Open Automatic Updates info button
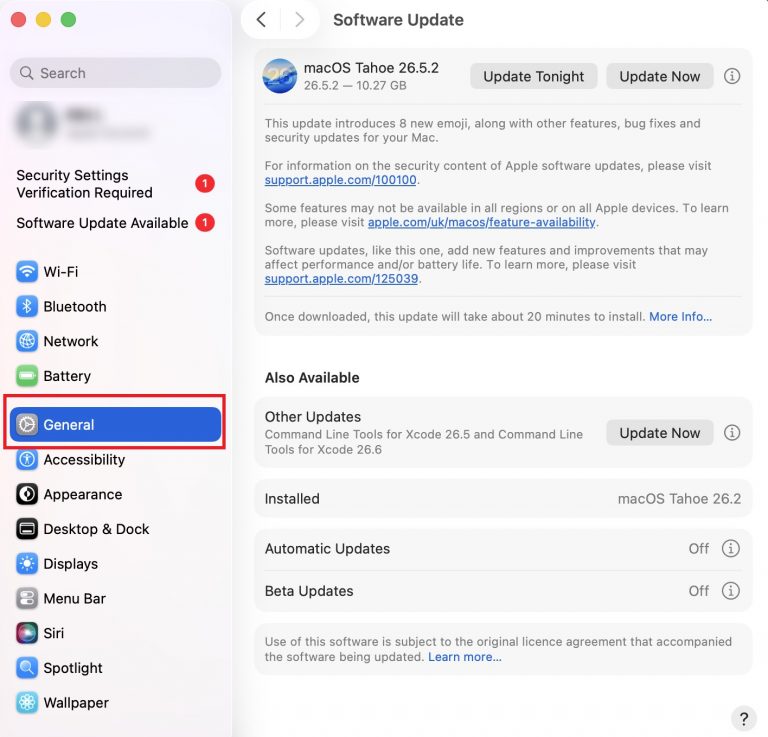768x737 pixels. point(730,548)
